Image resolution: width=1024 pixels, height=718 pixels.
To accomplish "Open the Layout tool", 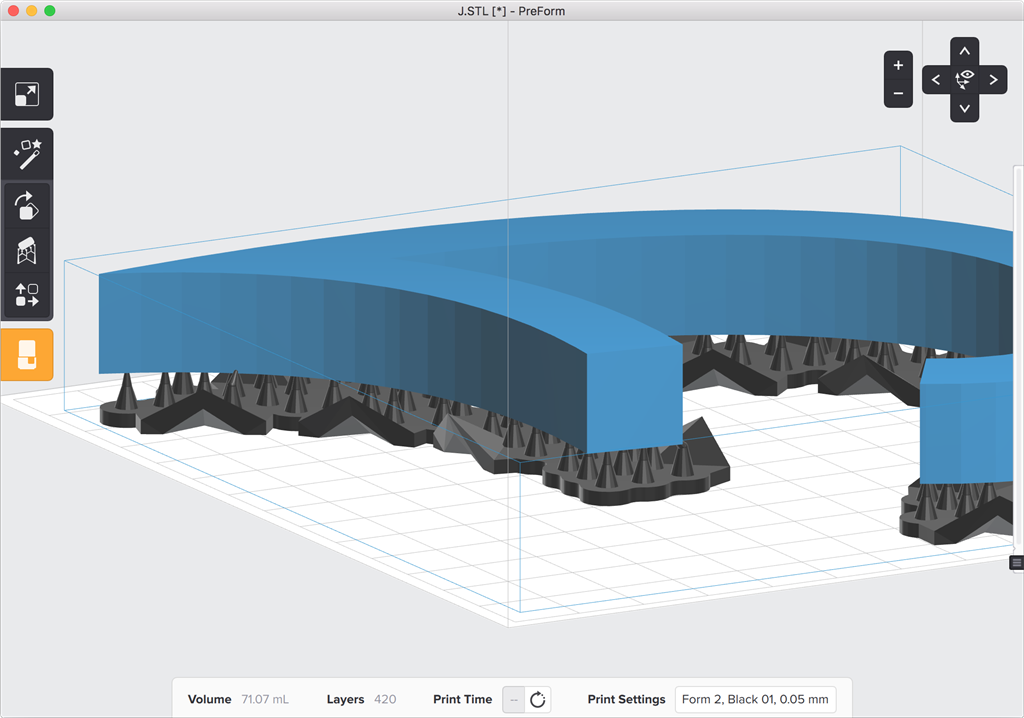I will 26,295.
